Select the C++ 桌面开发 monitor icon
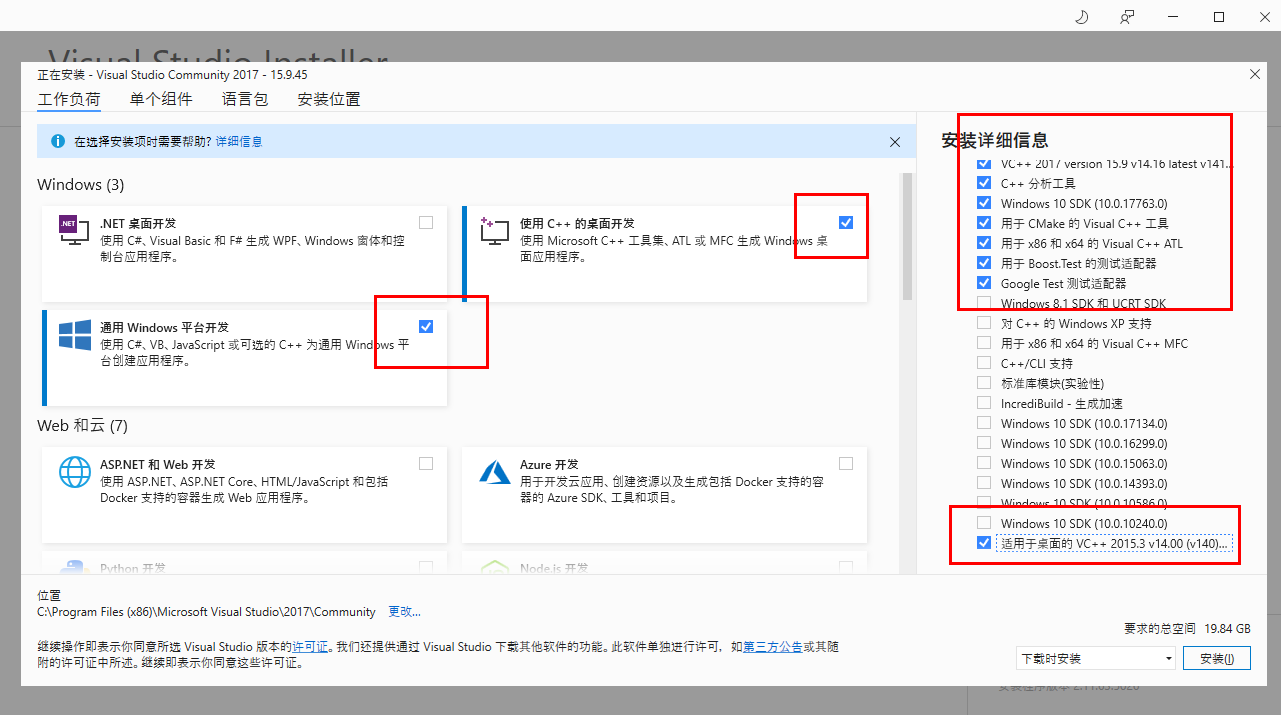The image size is (1281, 715). (495, 232)
